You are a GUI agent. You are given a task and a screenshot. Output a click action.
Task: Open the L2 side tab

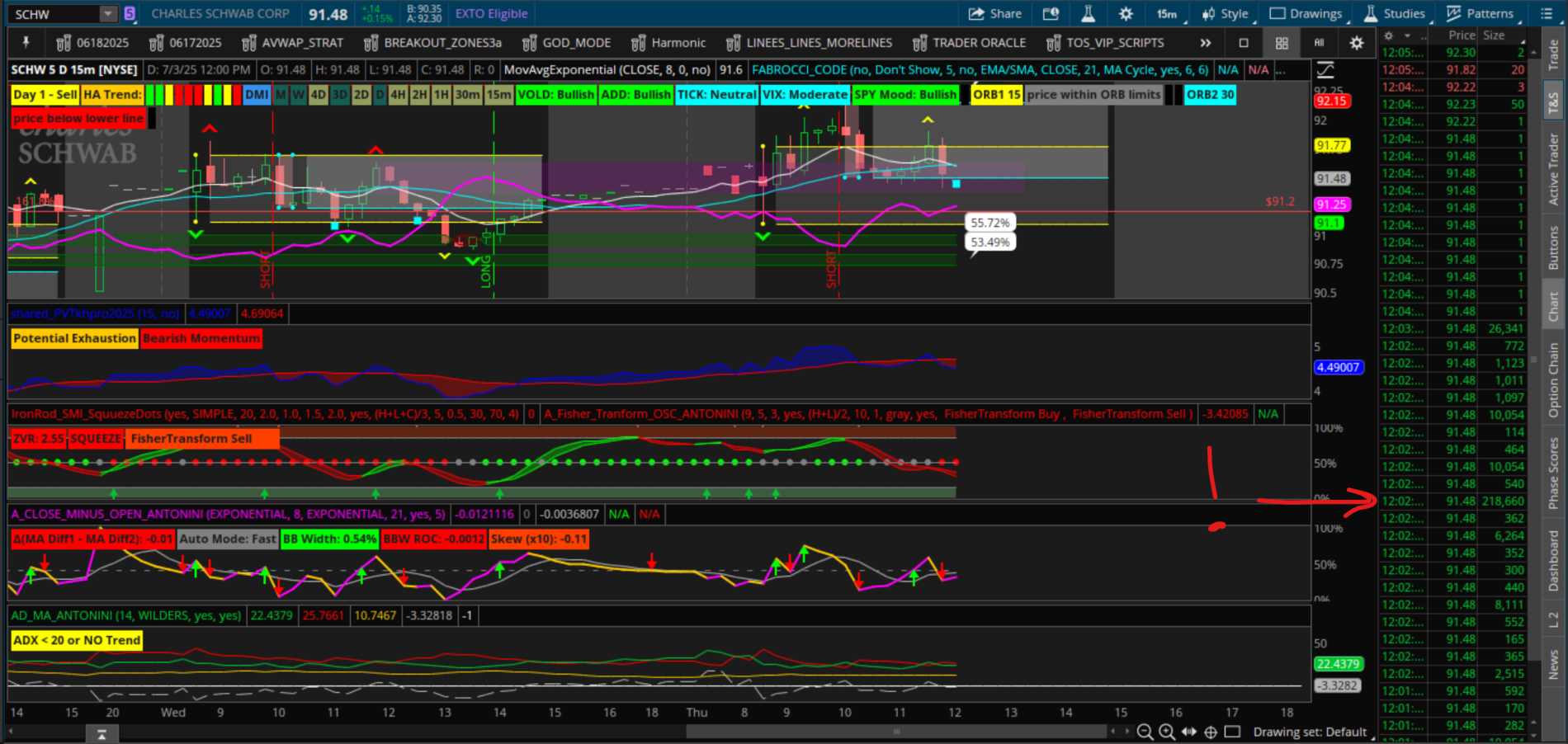(1554, 619)
